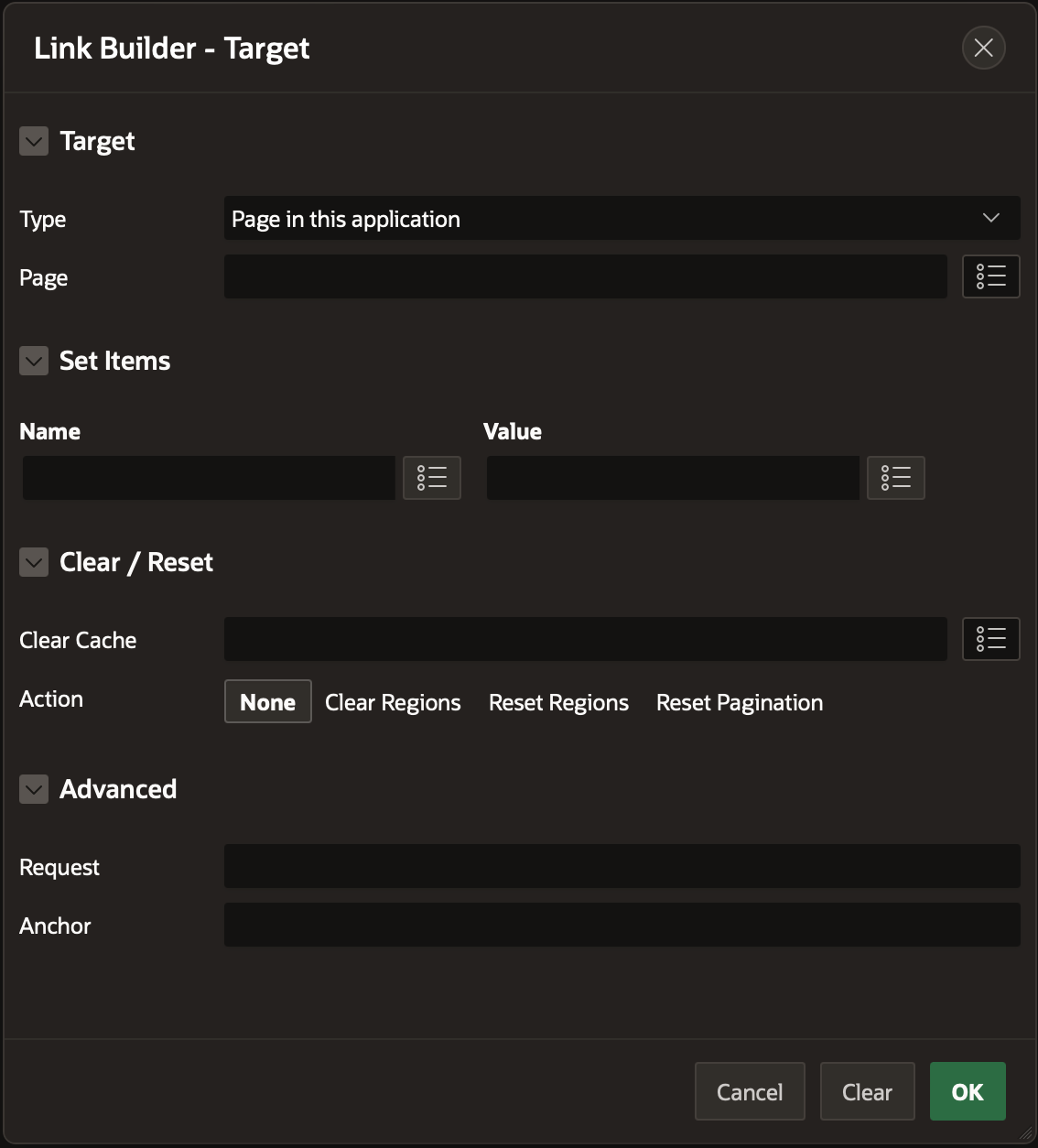
Task: Open the Set Items Value picker icon
Action: click(x=896, y=478)
